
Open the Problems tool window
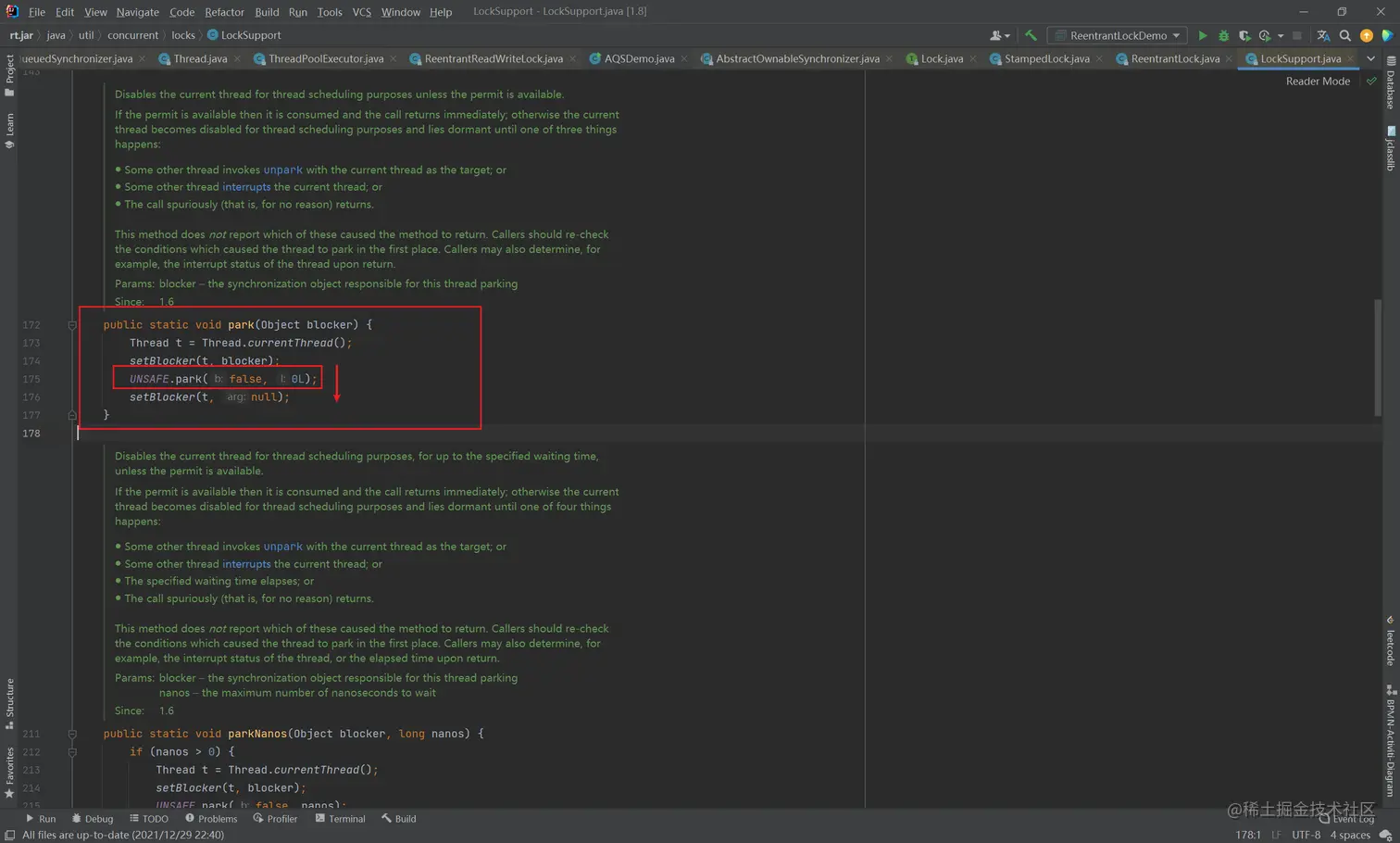pos(211,819)
